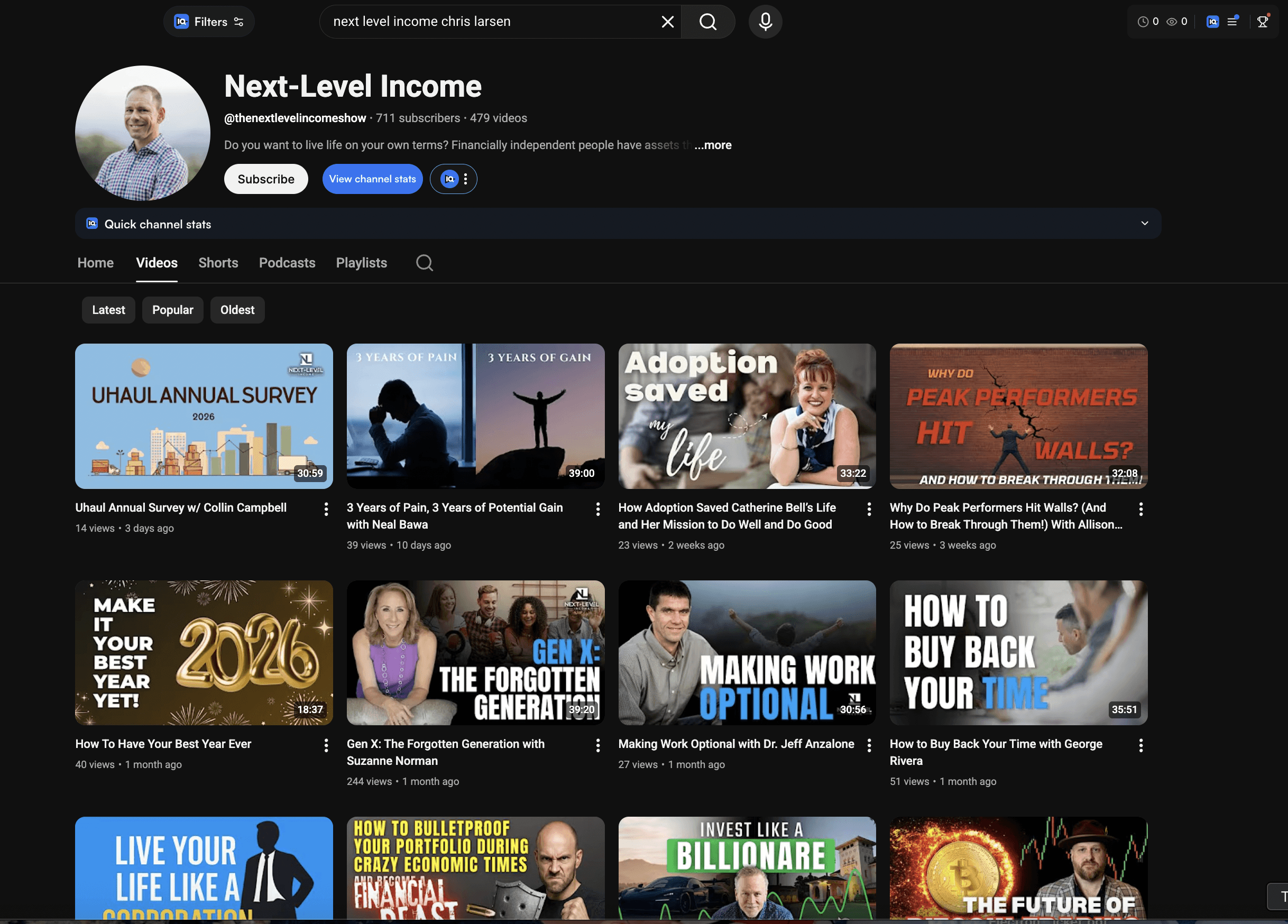Expand the Quick channel stats panel
The height and width of the screenshot is (924, 1288).
[1144, 223]
